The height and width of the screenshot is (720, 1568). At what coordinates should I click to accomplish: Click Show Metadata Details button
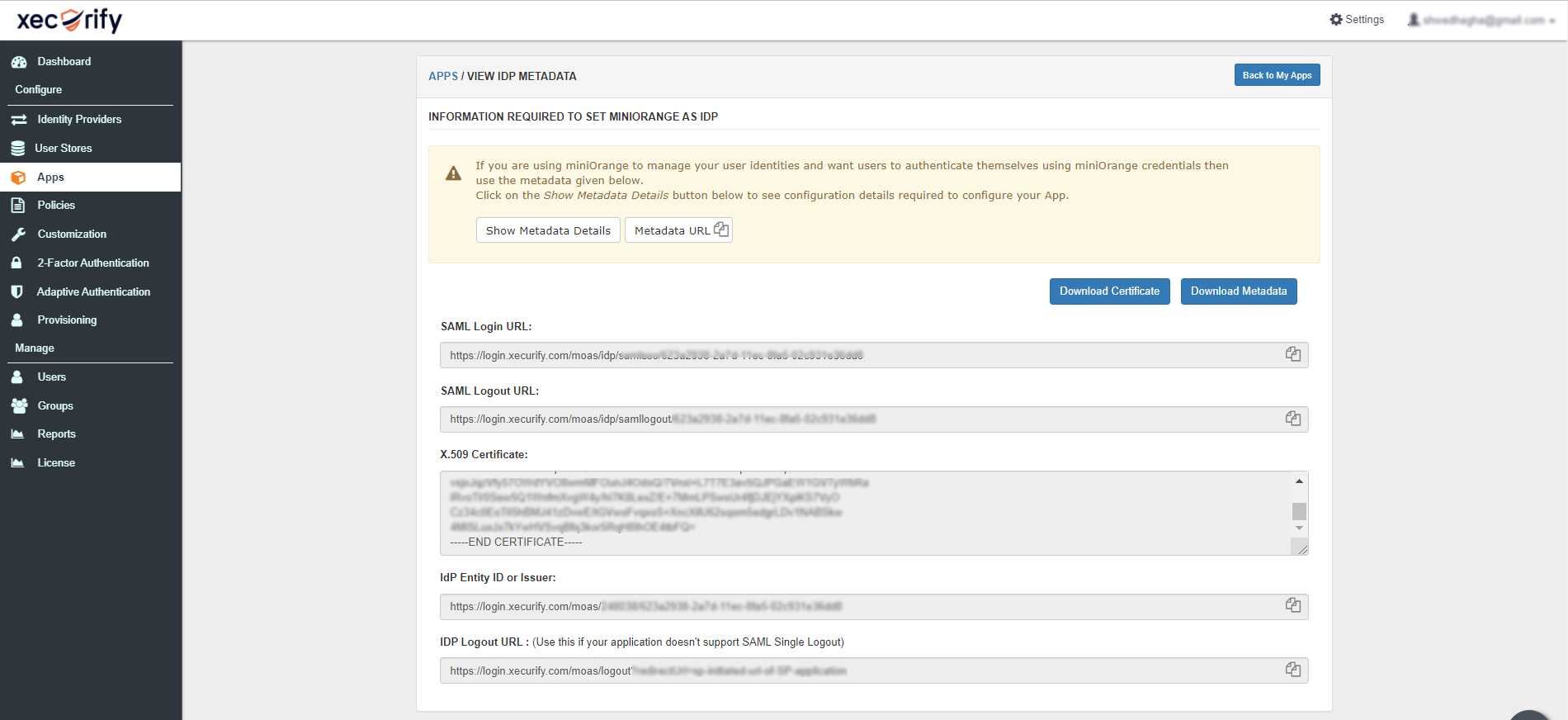point(548,230)
